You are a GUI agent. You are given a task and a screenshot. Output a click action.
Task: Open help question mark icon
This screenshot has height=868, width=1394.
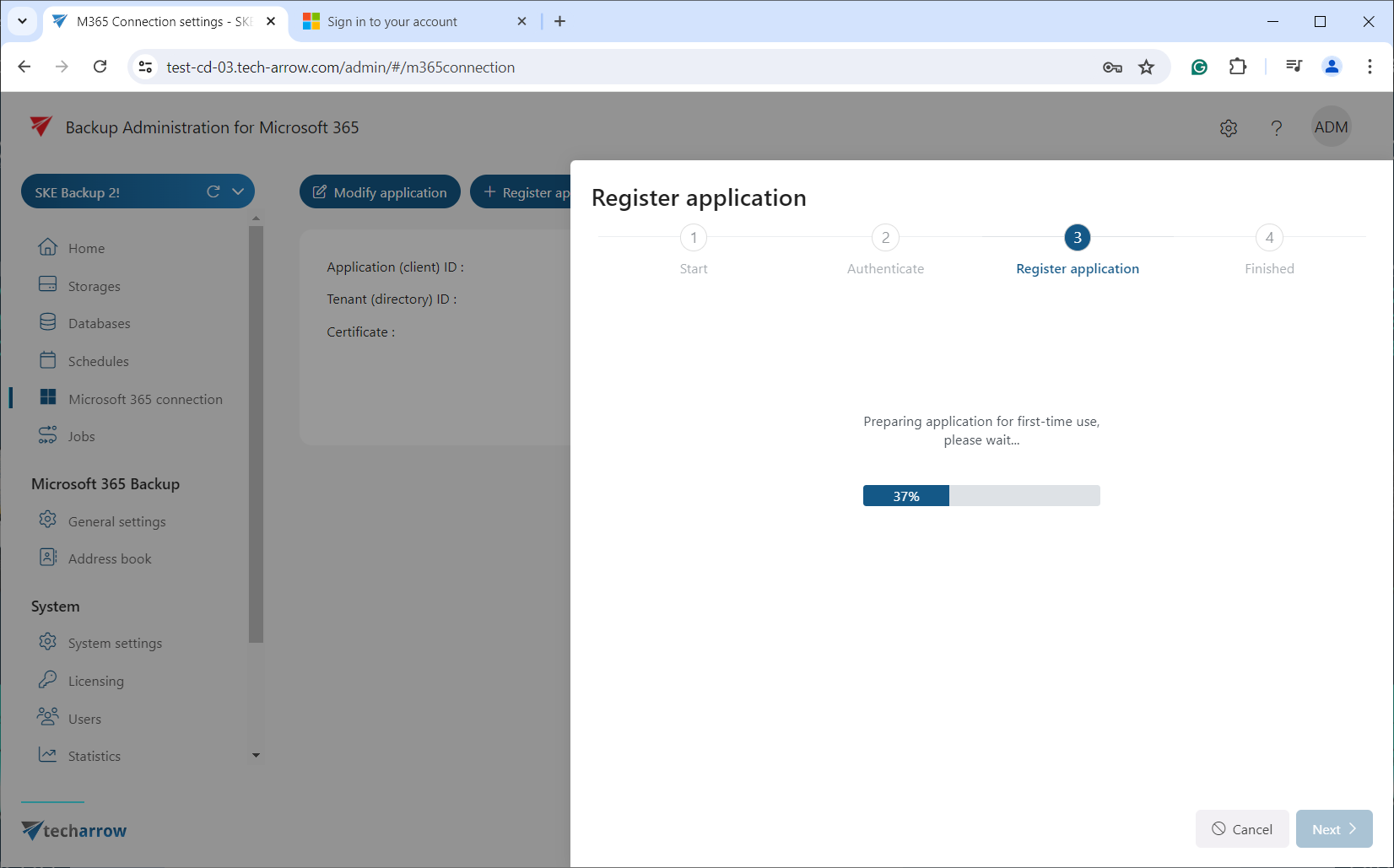(x=1277, y=127)
